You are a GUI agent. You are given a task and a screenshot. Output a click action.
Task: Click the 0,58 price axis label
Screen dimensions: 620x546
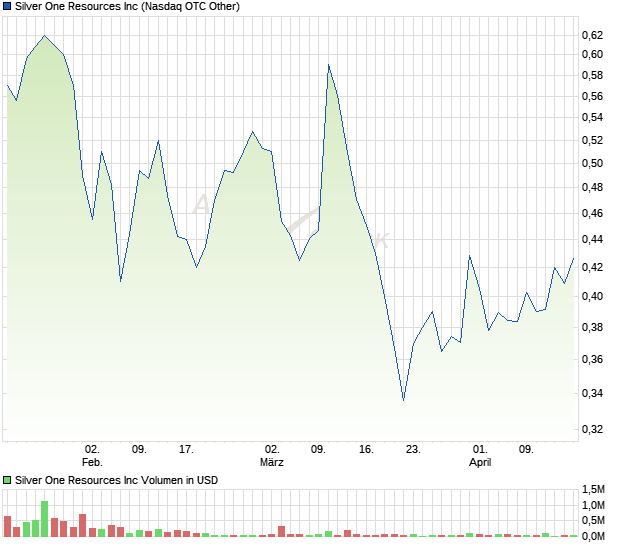[x=592, y=75]
